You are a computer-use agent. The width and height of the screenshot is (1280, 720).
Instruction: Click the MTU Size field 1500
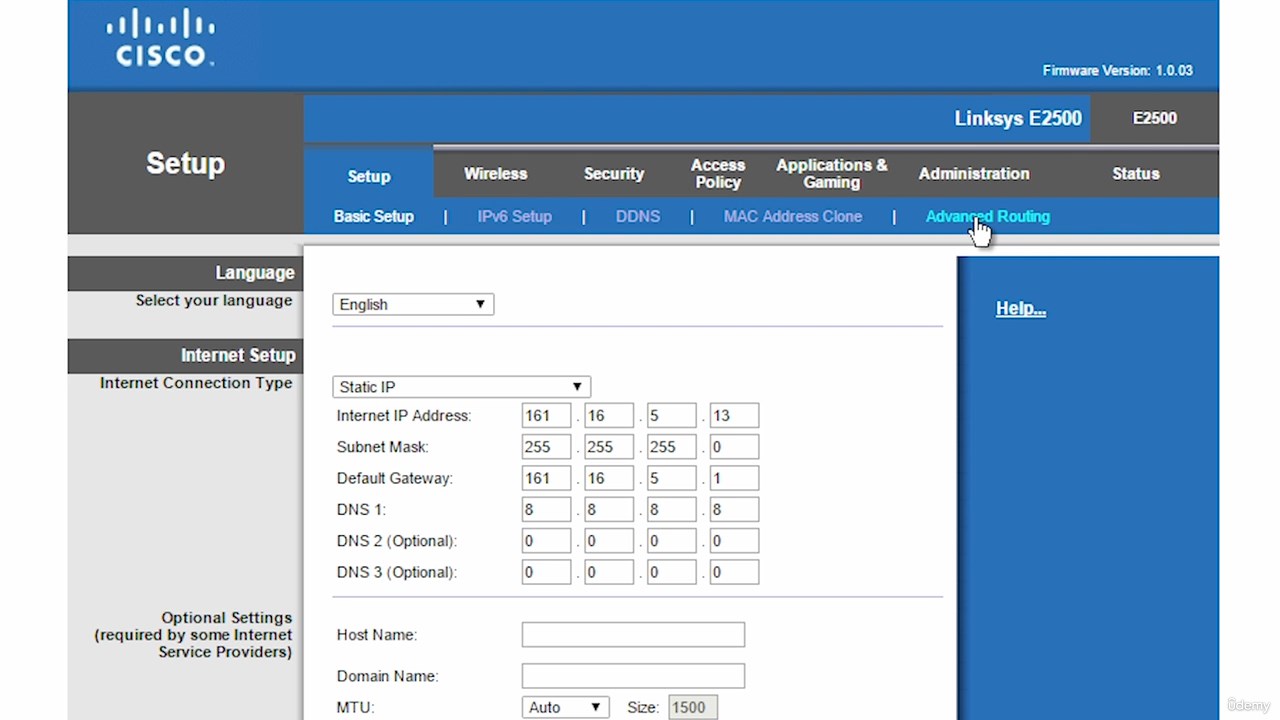tap(692, 707)
